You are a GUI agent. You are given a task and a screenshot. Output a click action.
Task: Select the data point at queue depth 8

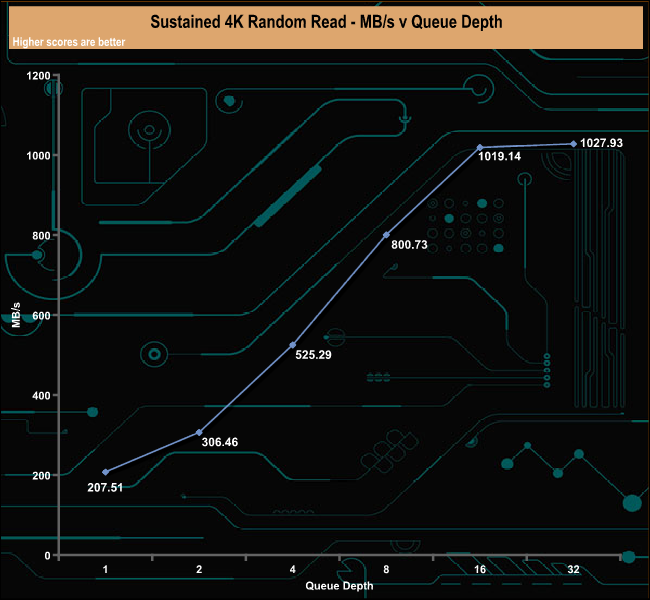click(386, 235)
